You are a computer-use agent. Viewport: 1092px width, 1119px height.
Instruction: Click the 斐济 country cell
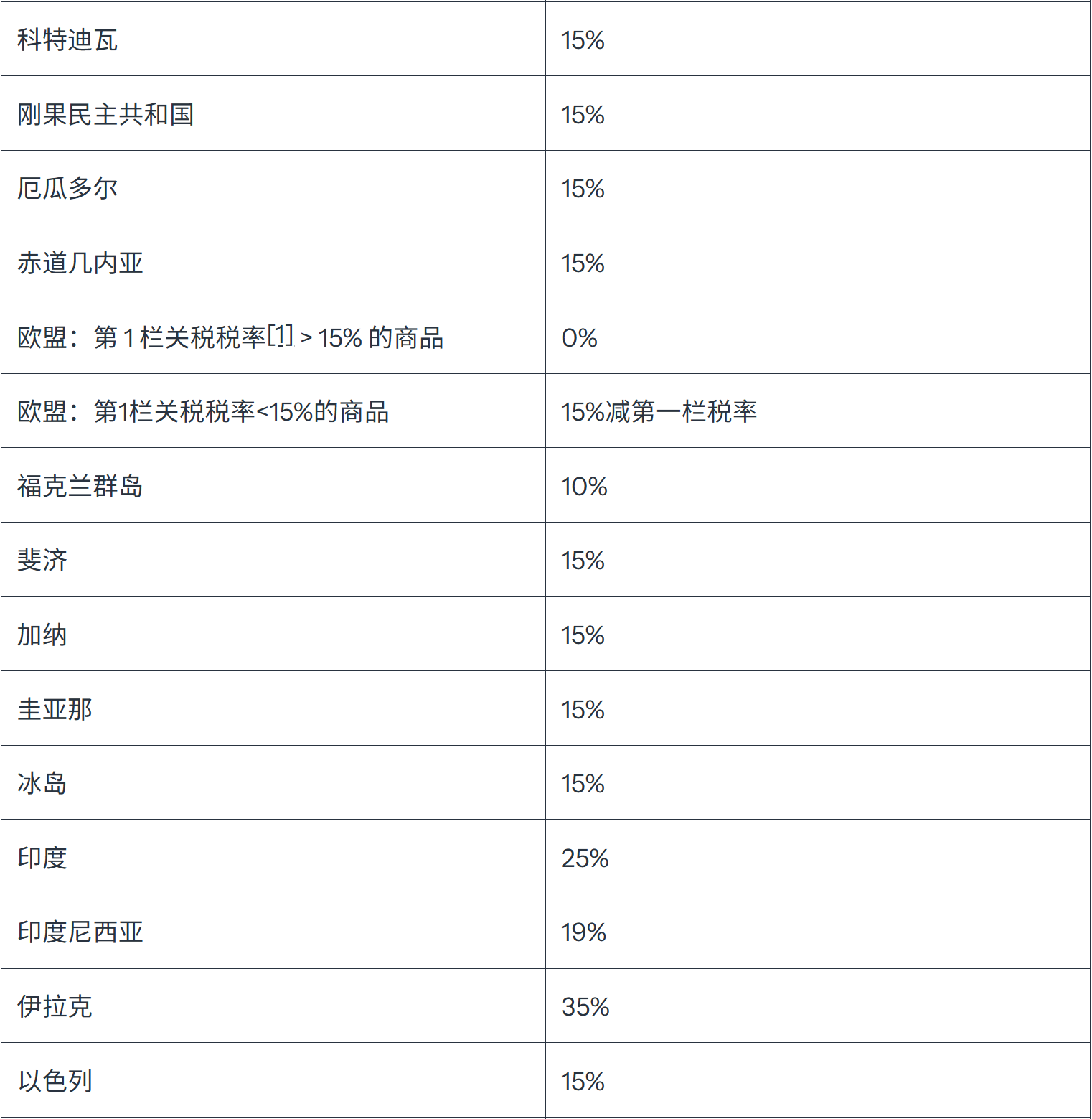[x=42, y=561]
